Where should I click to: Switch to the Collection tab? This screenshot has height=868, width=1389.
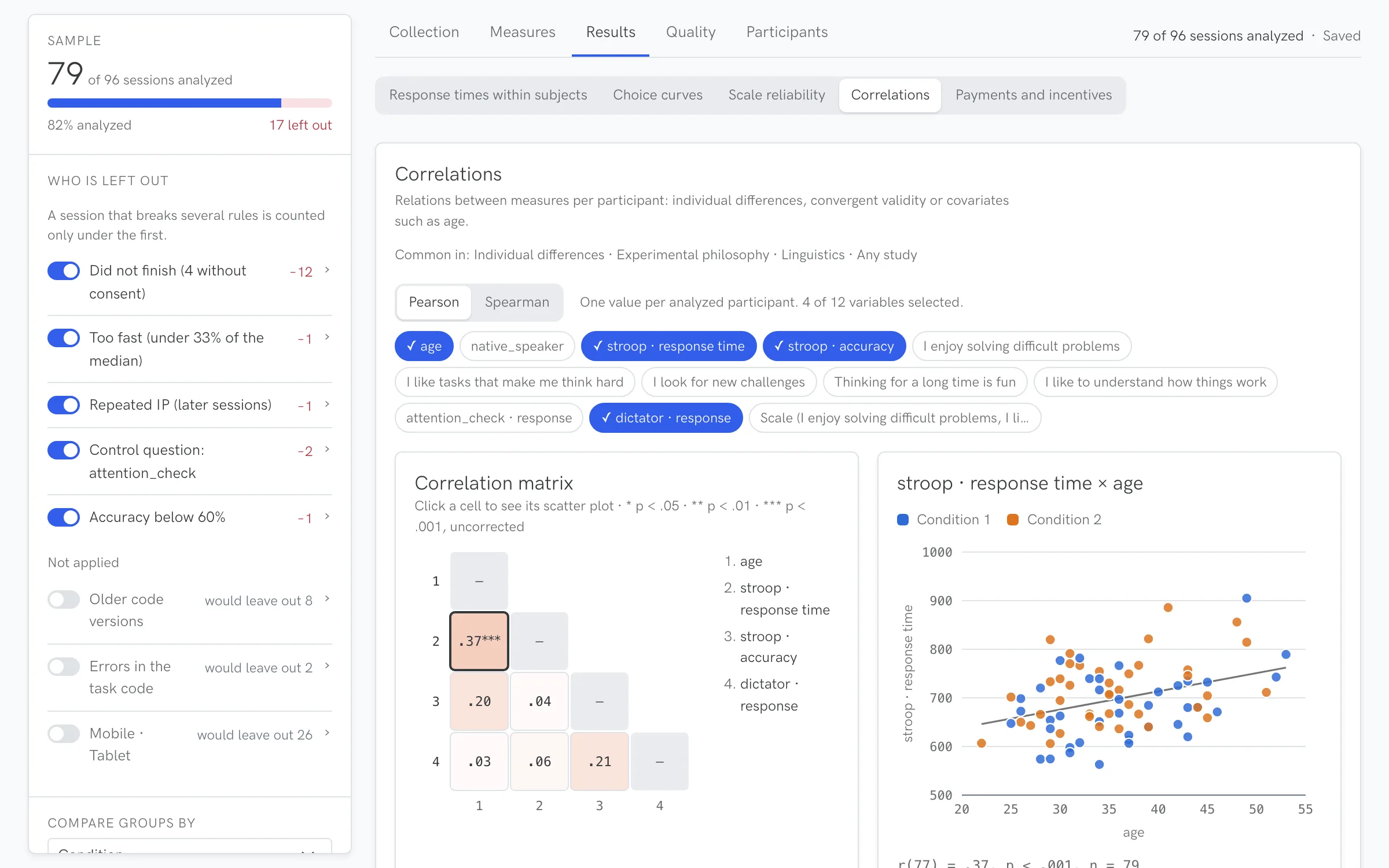424,32
